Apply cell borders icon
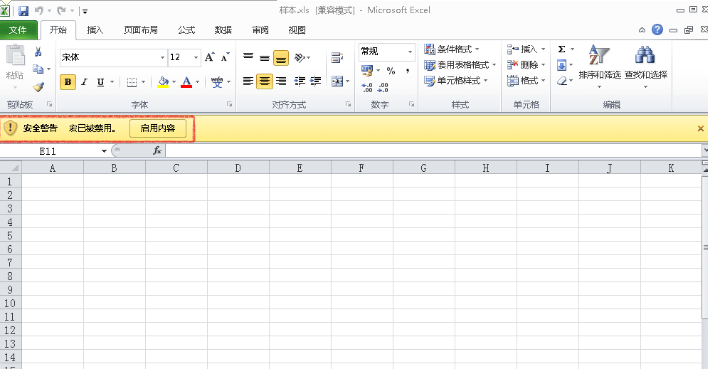Viewport: 708px width, 369px height. 131,82
